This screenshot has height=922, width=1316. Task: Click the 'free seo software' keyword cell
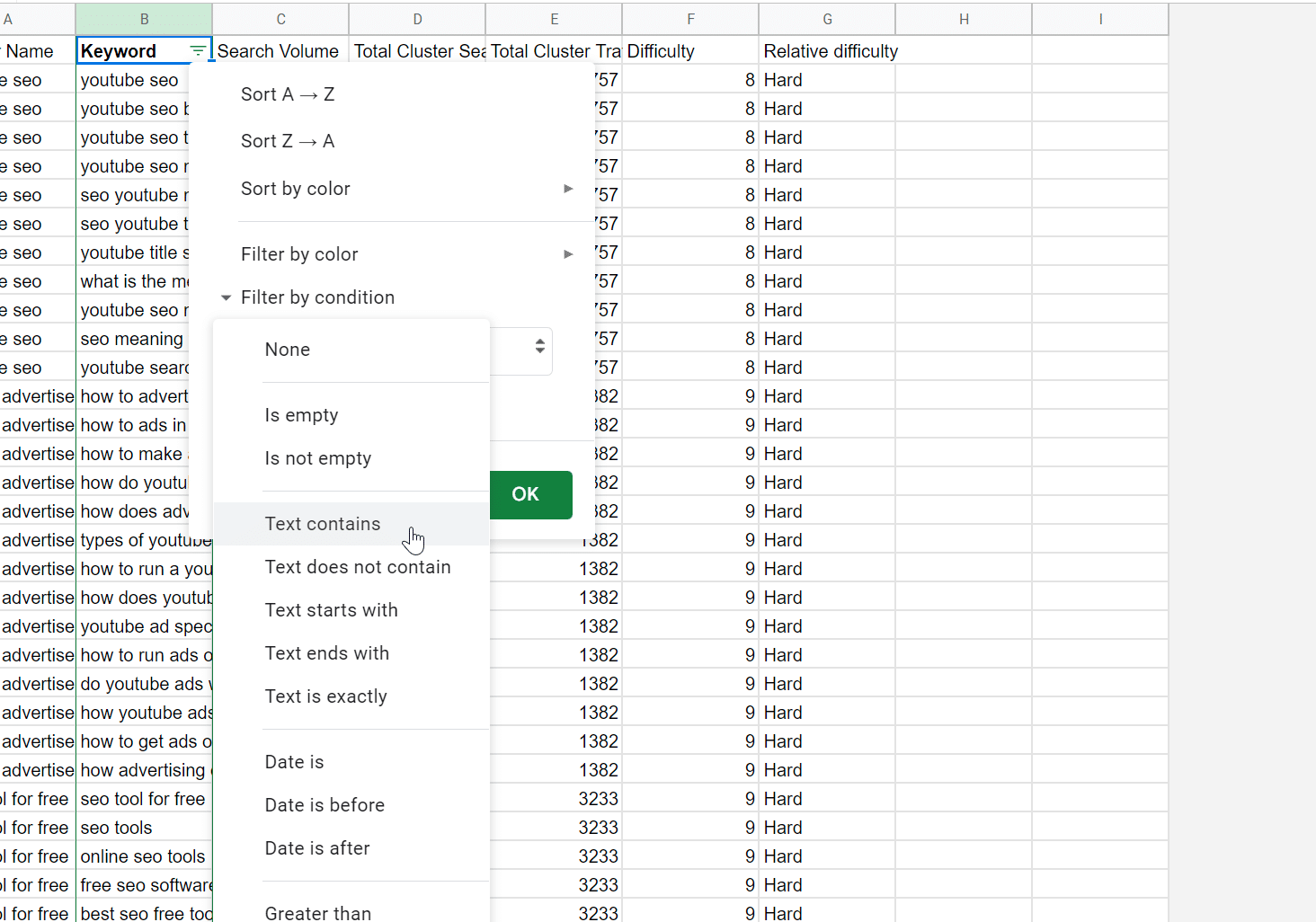click(144, 885)
